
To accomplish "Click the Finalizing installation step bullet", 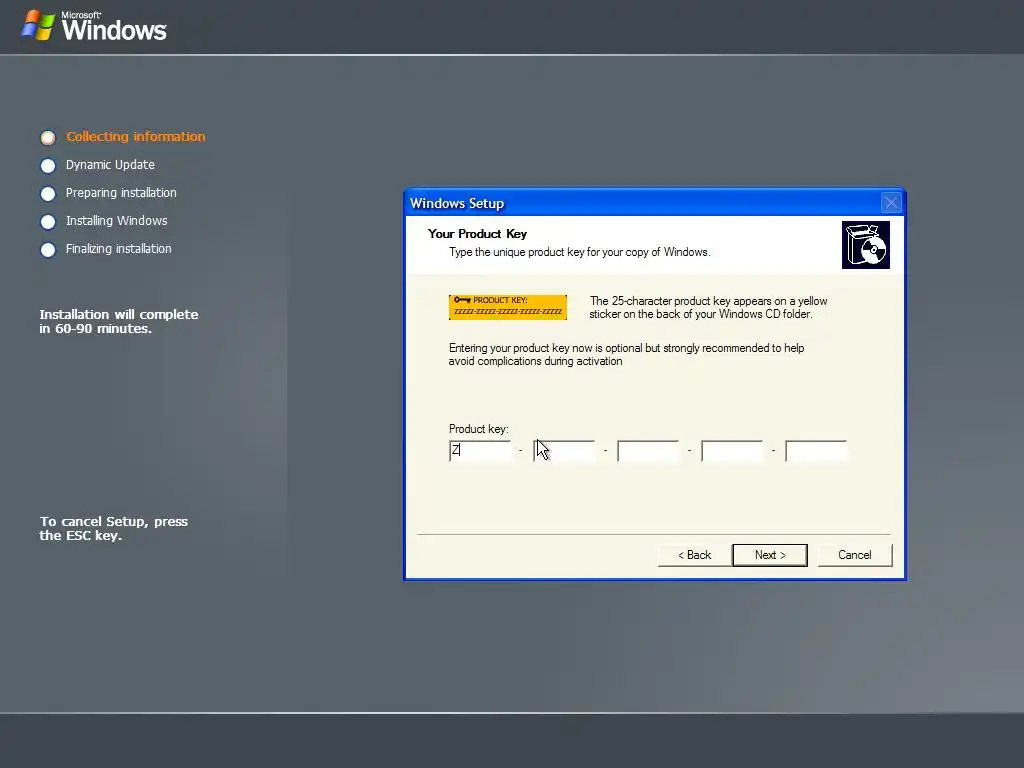I will (48, 249).
